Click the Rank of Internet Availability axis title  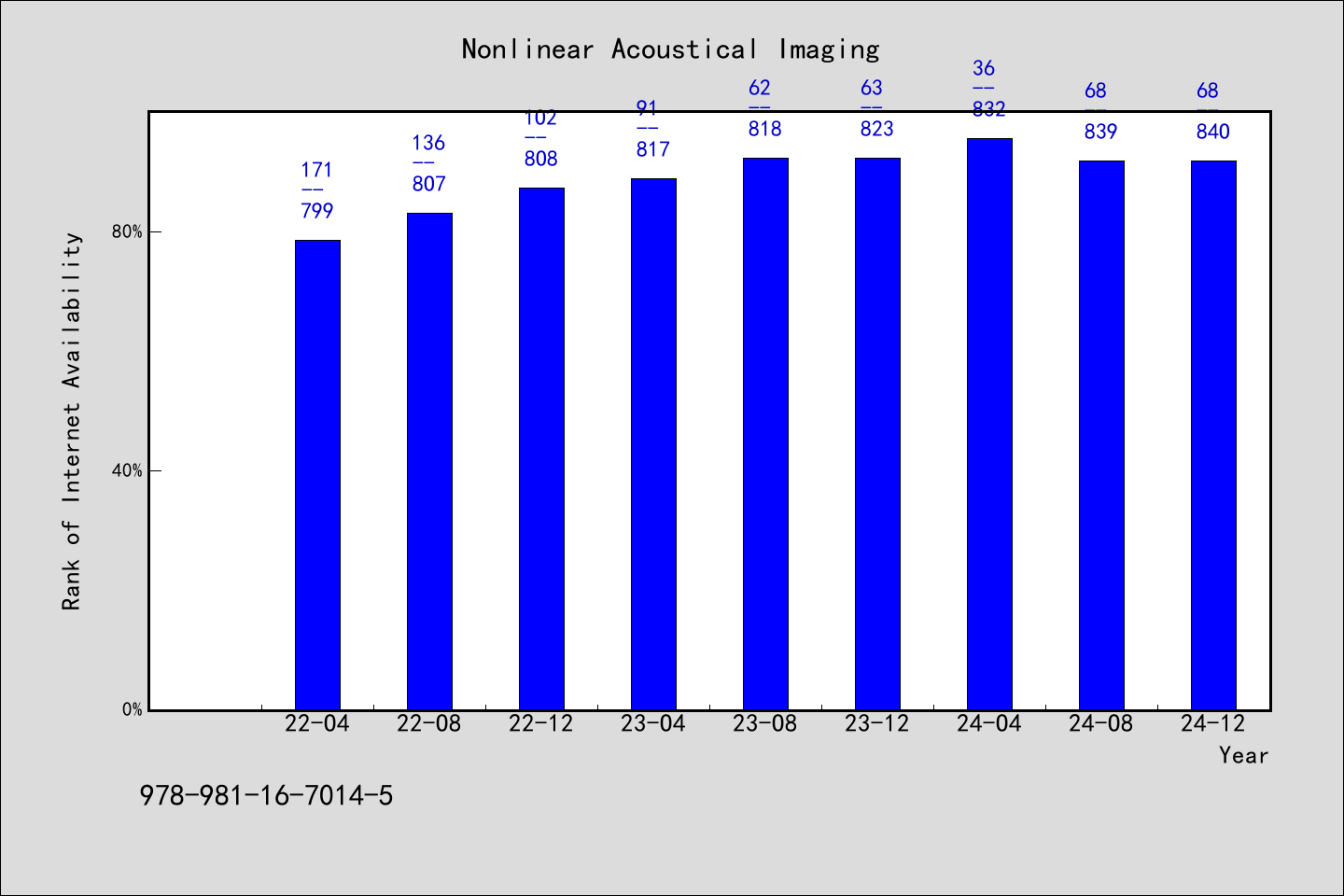pyautogui.click(x=72, y=421)
